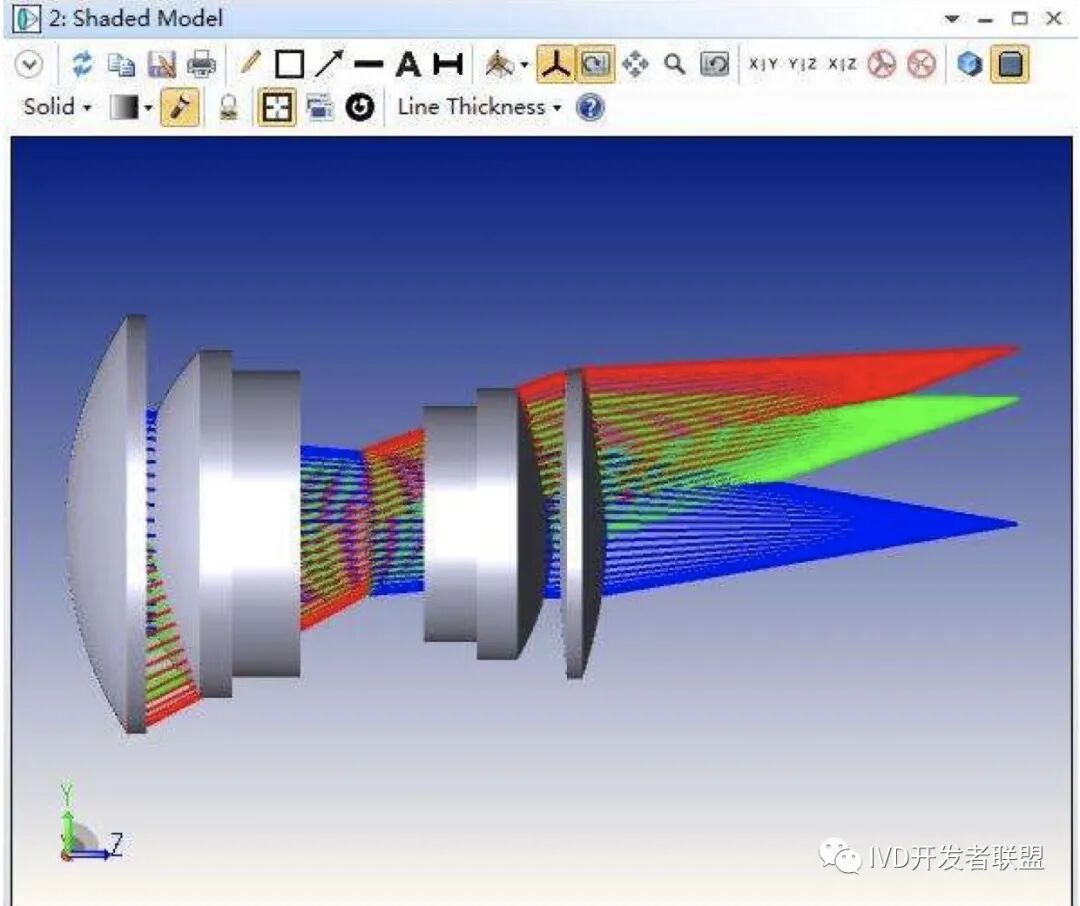
Task: Toggle the flashlight lighting button
Action: pyautogui.click(x=180, y=107)
